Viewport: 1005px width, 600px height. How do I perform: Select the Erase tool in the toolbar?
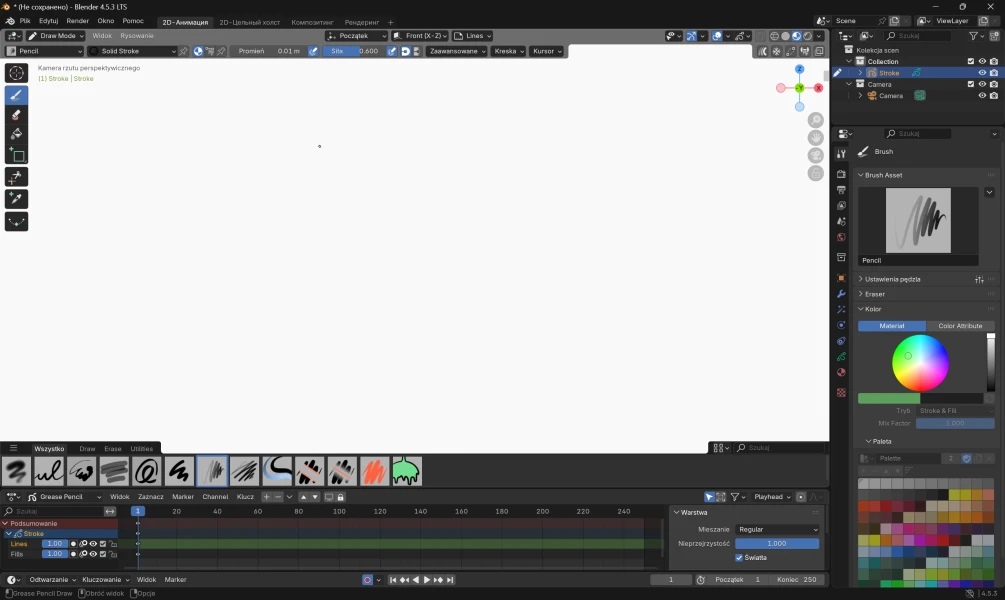(x=16, y=115)
